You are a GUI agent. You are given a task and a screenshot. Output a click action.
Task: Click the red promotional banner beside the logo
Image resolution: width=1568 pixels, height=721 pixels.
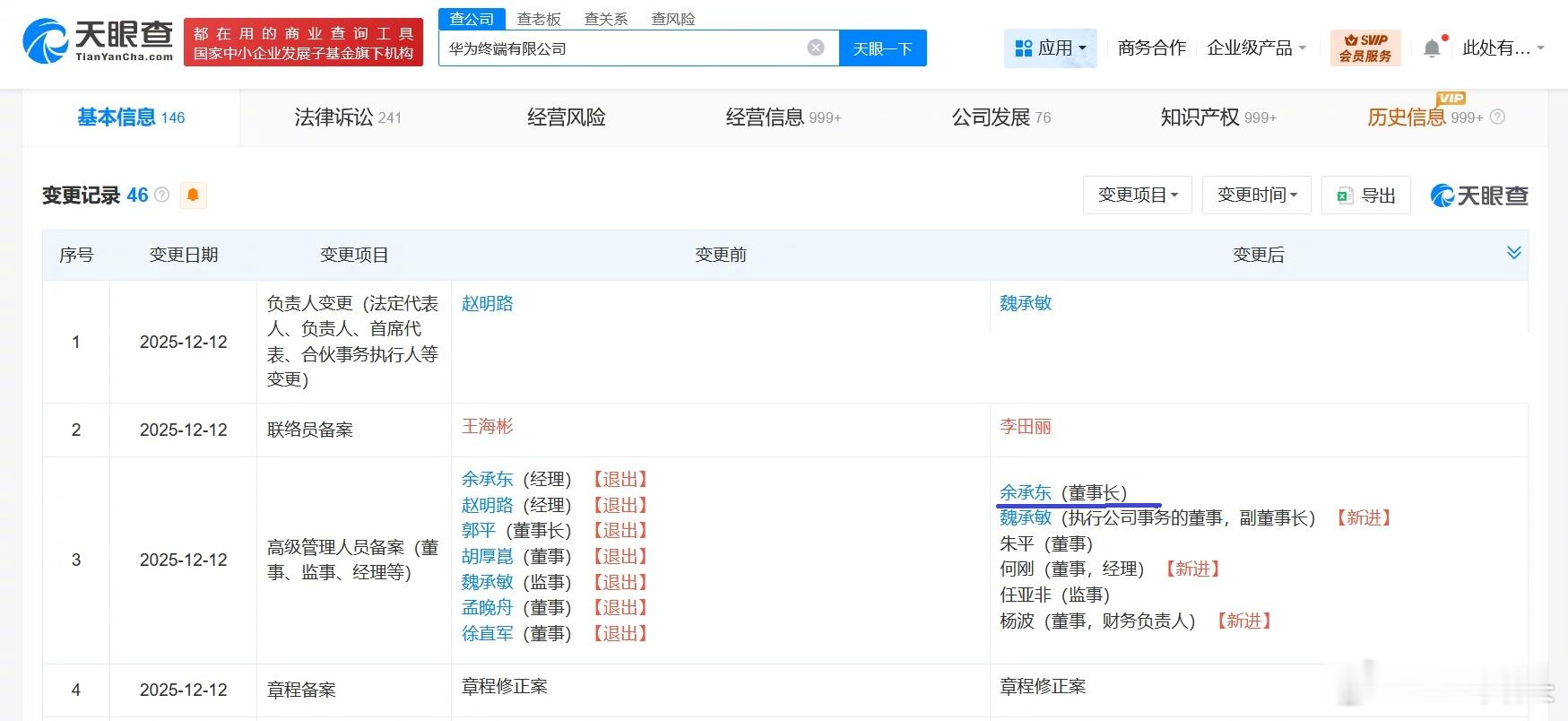pos(303,42)
